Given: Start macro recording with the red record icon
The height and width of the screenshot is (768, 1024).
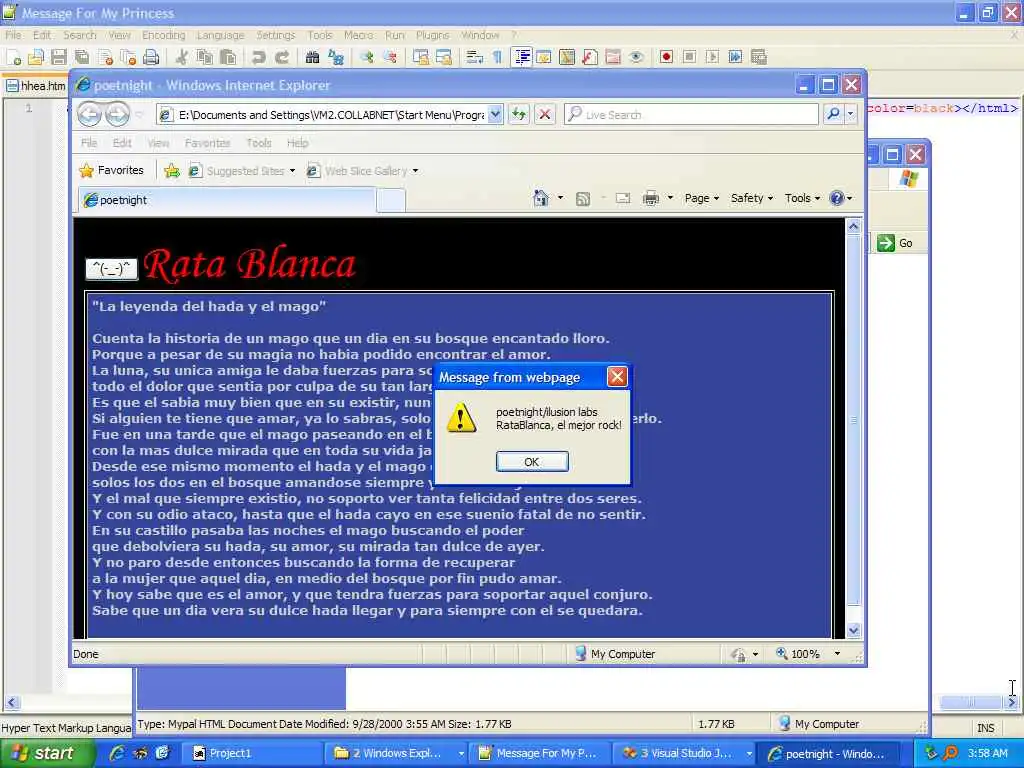Looking at the screenshot, I should [666, 57].
